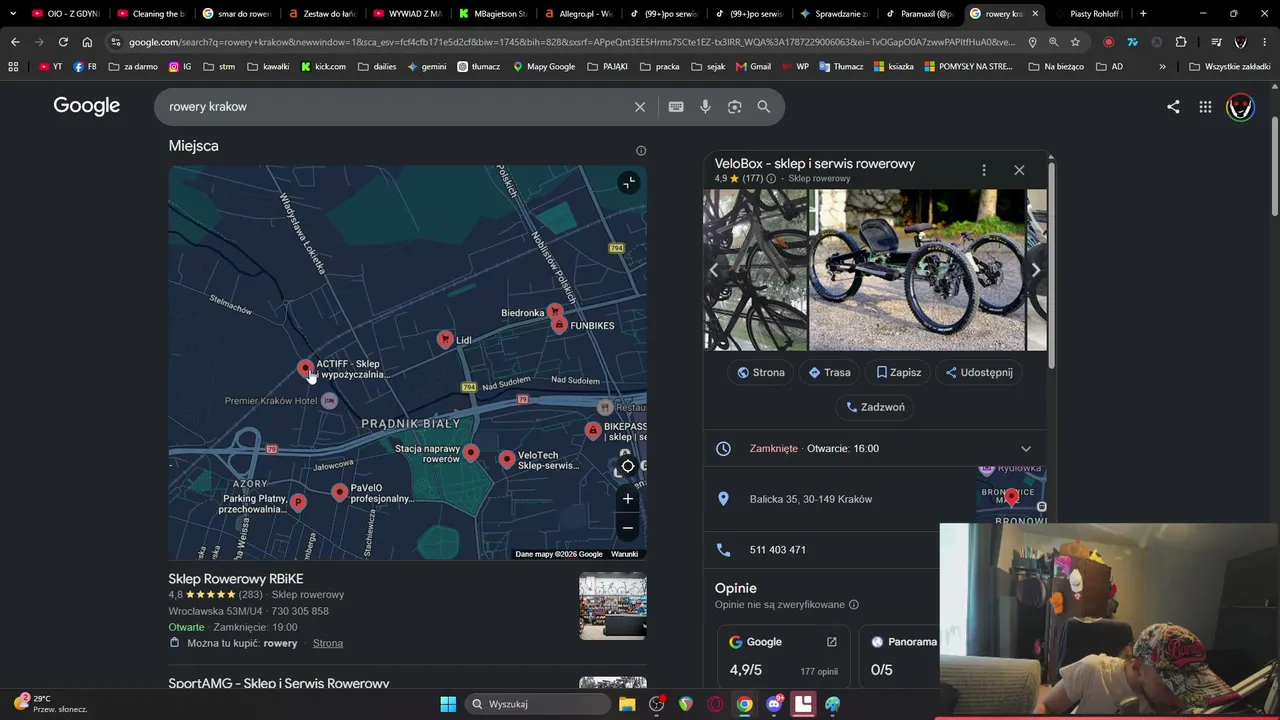Click the Strona button for VeloBox
Screen dimensions: 1280x720
click(x=761, y=373)
